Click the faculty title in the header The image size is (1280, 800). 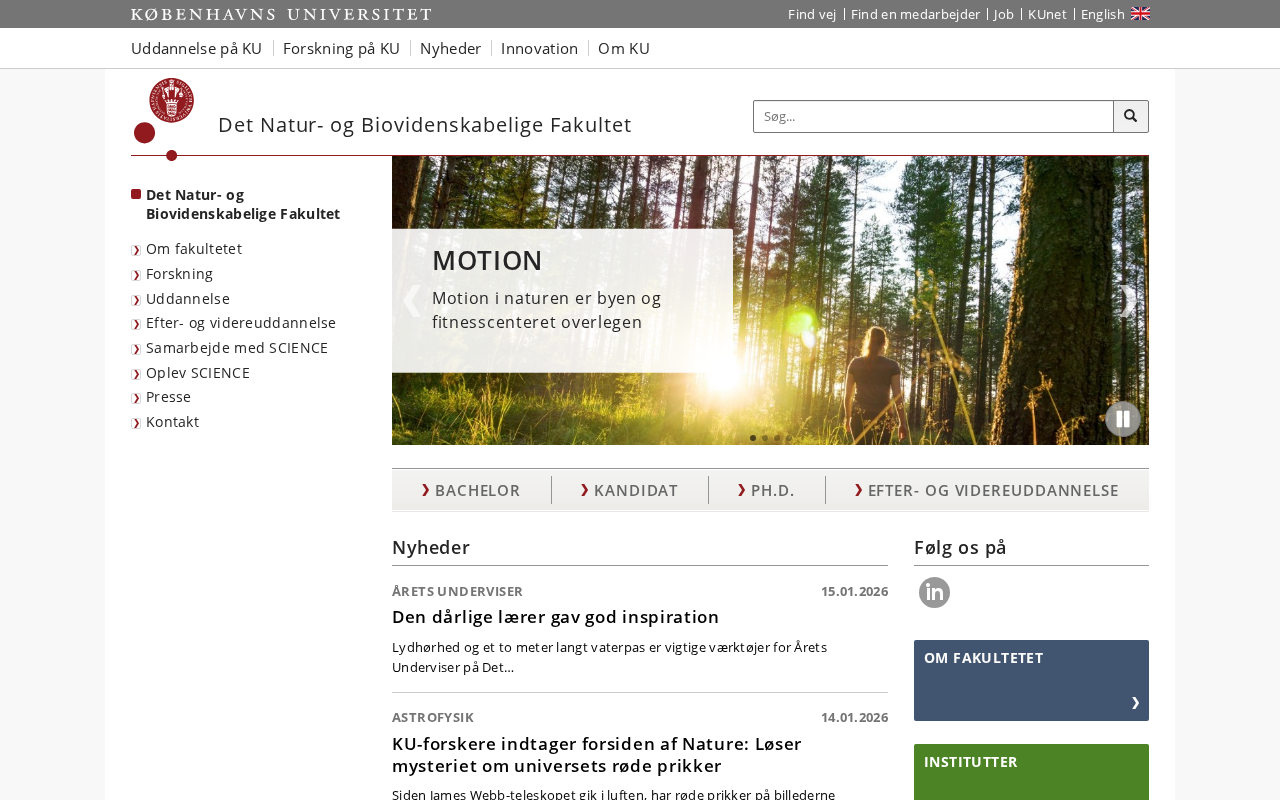click(425, 125)
